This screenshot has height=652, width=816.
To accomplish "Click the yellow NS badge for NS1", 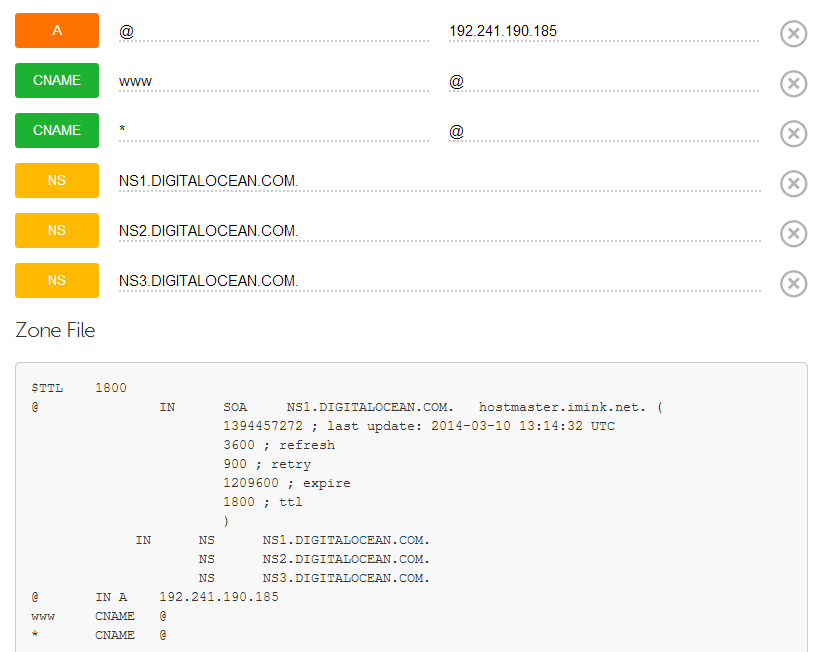I will (57, 181).
